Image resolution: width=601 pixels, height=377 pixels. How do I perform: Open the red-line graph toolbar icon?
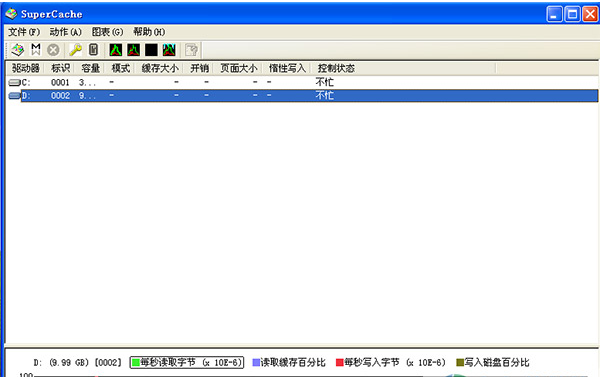click(x=133, y=50)
